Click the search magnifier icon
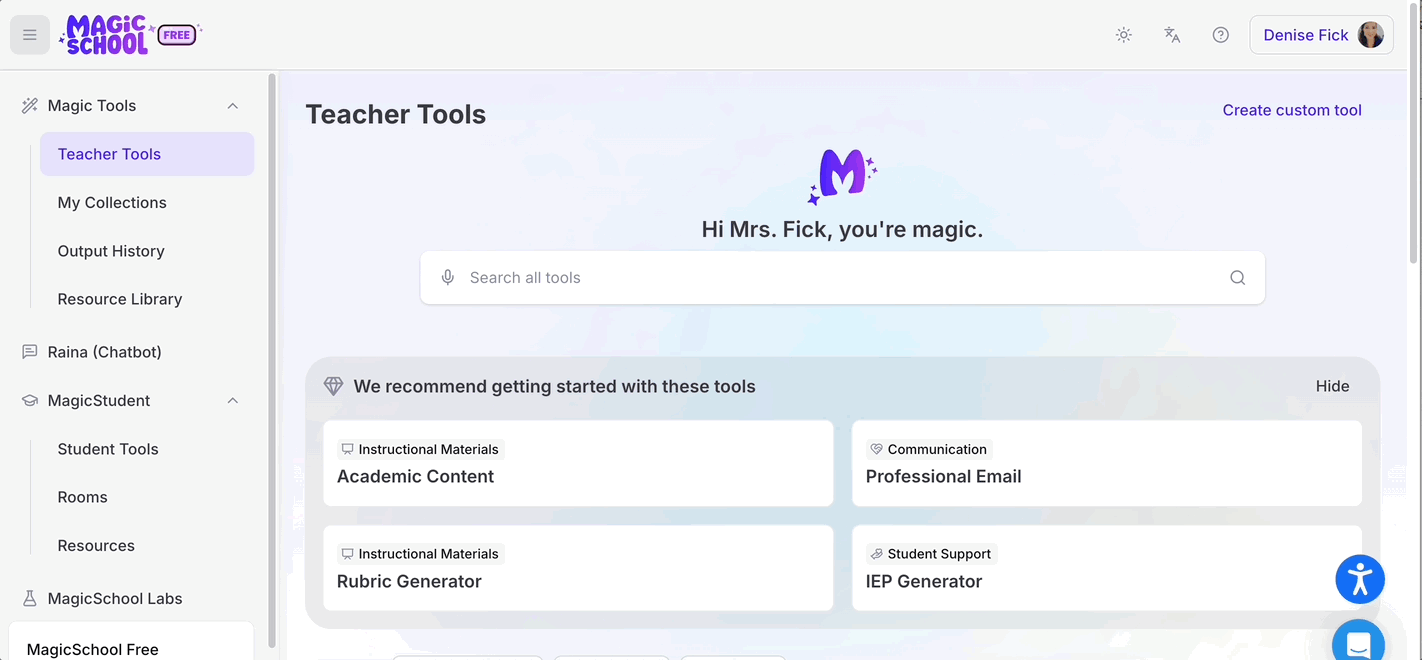 pyautogui.click(x=1237, y=277)
